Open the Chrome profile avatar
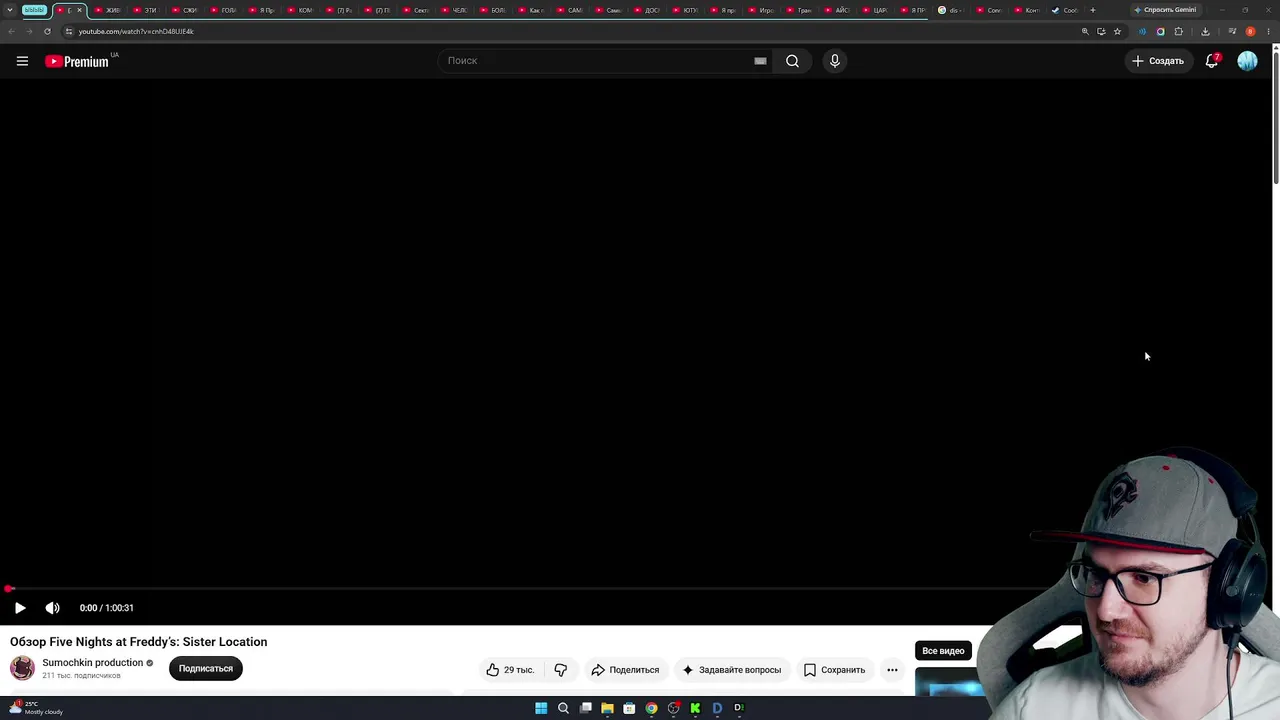 click(x=1250, y=31)
